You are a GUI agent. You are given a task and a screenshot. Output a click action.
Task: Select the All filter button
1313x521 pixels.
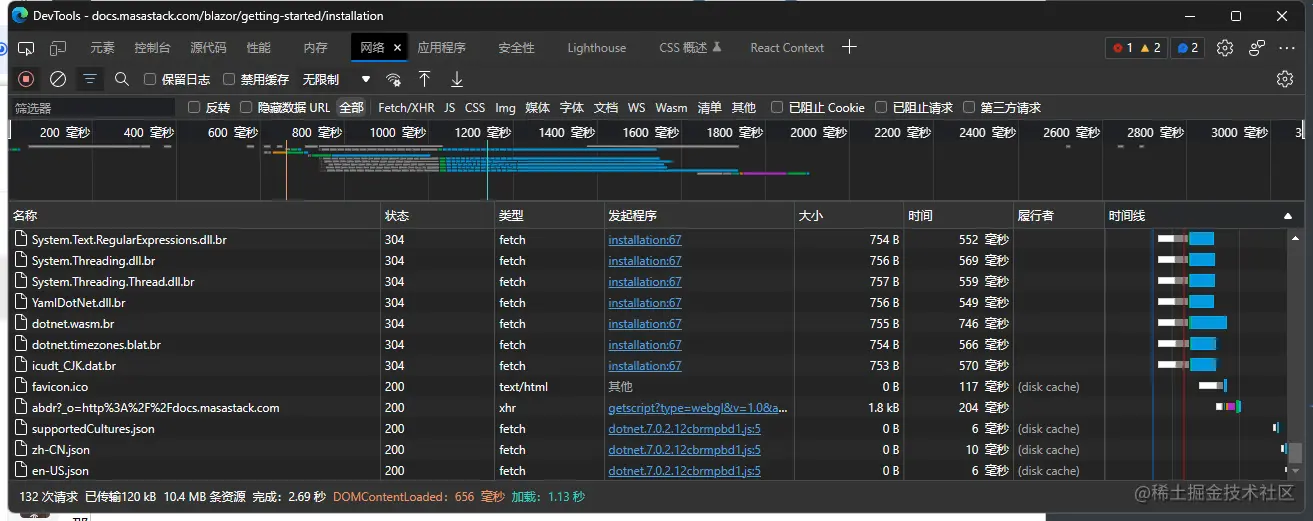(351, 107)
